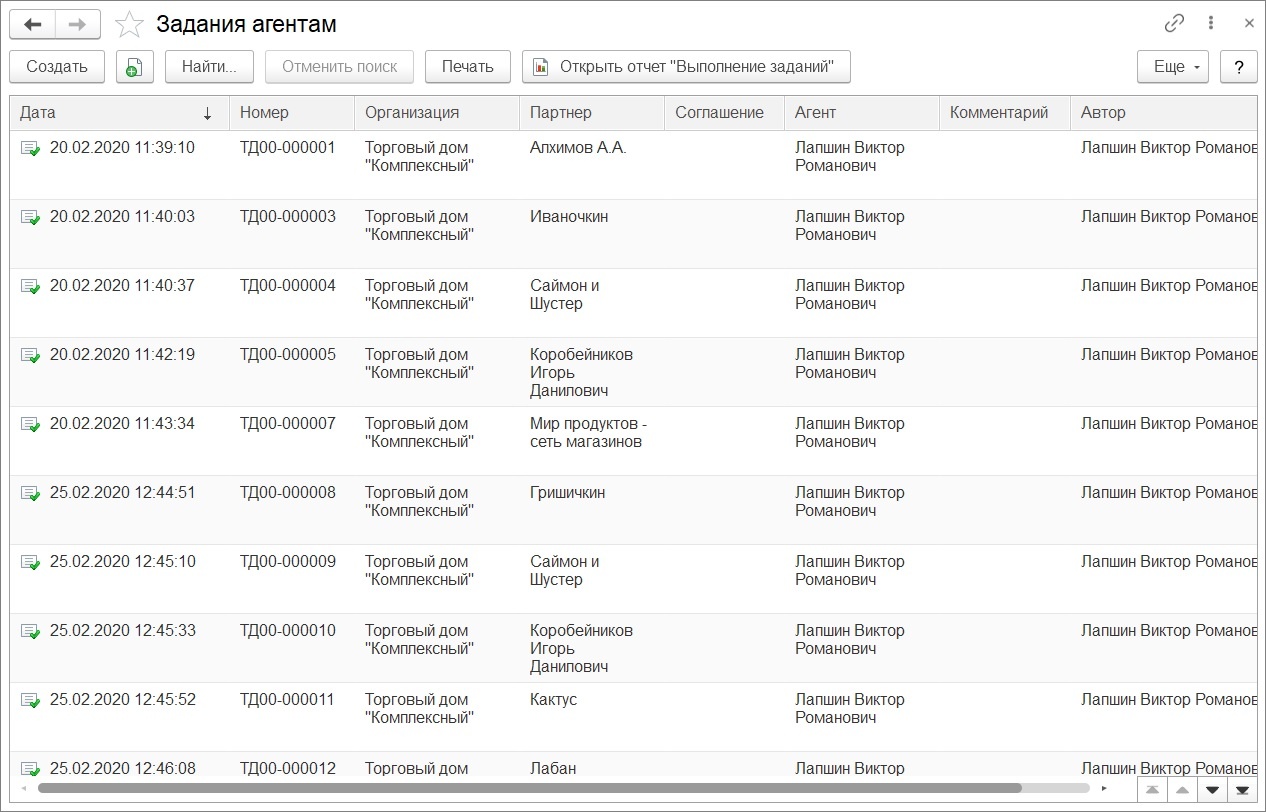The height and width of the screenshot is (812, 1266).
Task: Sort by the Партнер column header
Action: pos(592,113)
